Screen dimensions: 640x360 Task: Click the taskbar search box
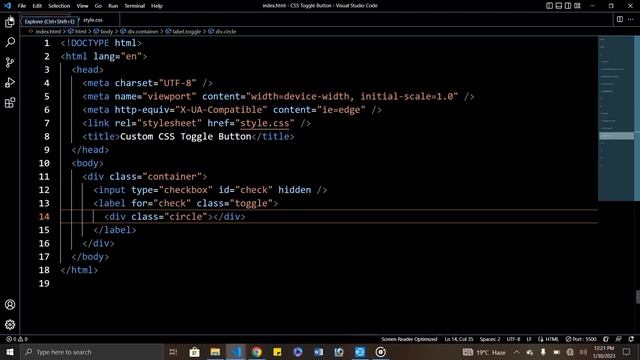(92, 352)
